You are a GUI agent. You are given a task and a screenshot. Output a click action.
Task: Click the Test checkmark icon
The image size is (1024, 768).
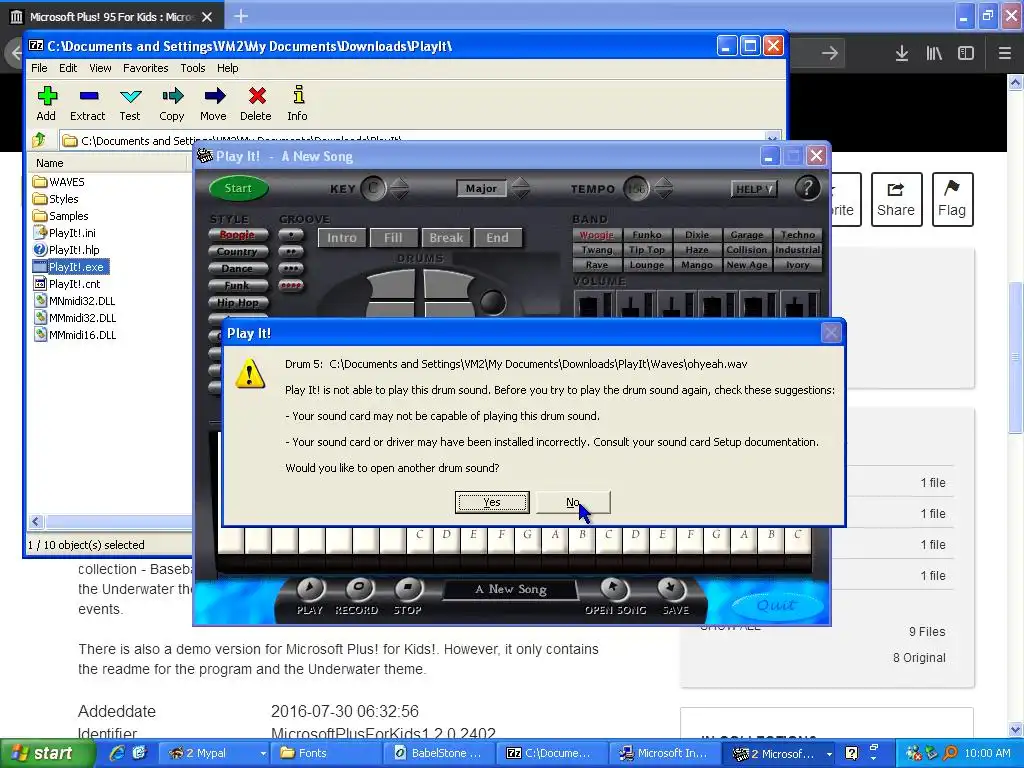coord(130,97)
